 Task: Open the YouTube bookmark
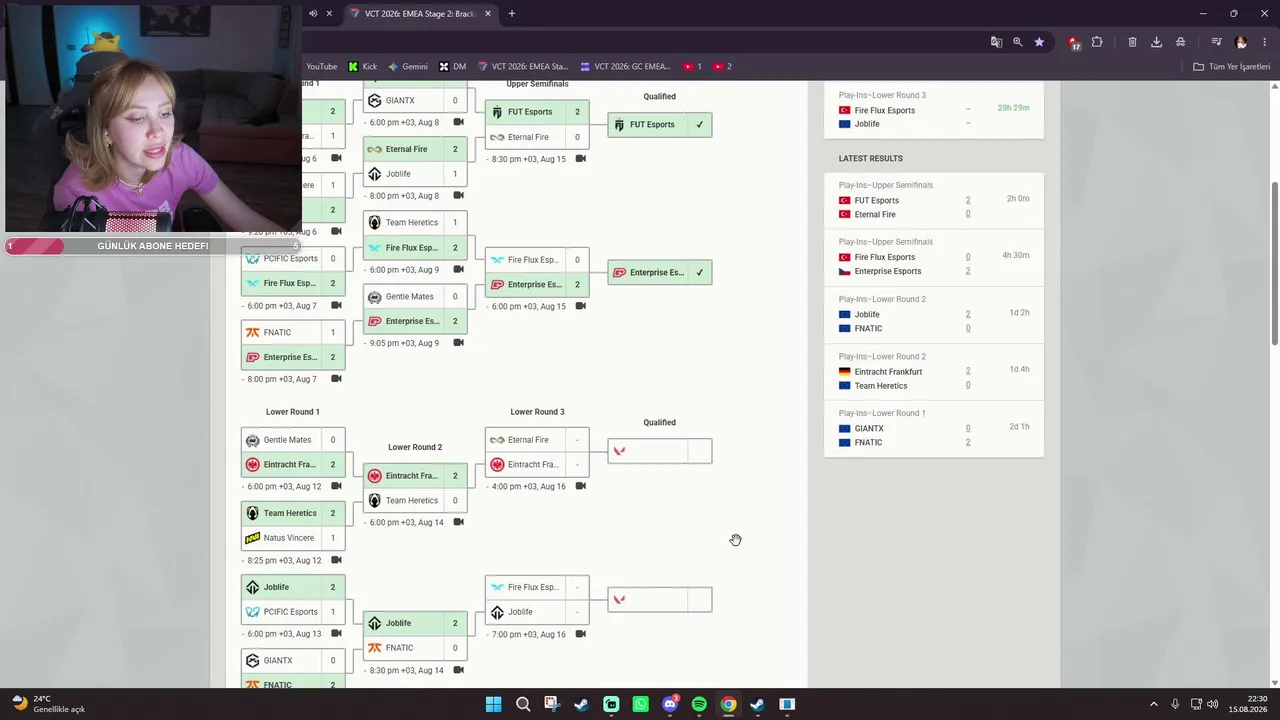pyautogui.click(x=321, y=67)
